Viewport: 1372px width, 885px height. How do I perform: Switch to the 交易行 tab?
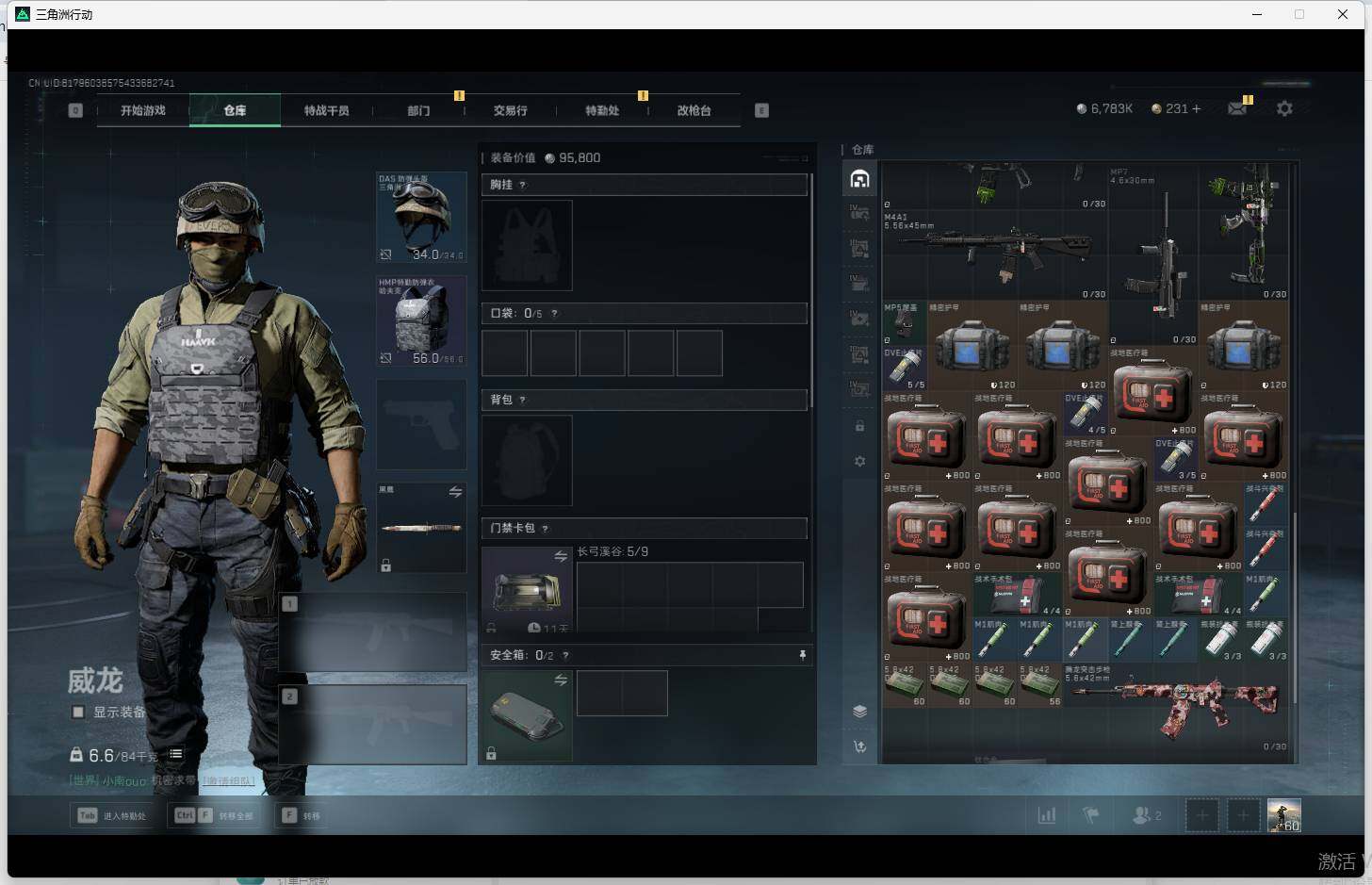click(x=510, y=110)
